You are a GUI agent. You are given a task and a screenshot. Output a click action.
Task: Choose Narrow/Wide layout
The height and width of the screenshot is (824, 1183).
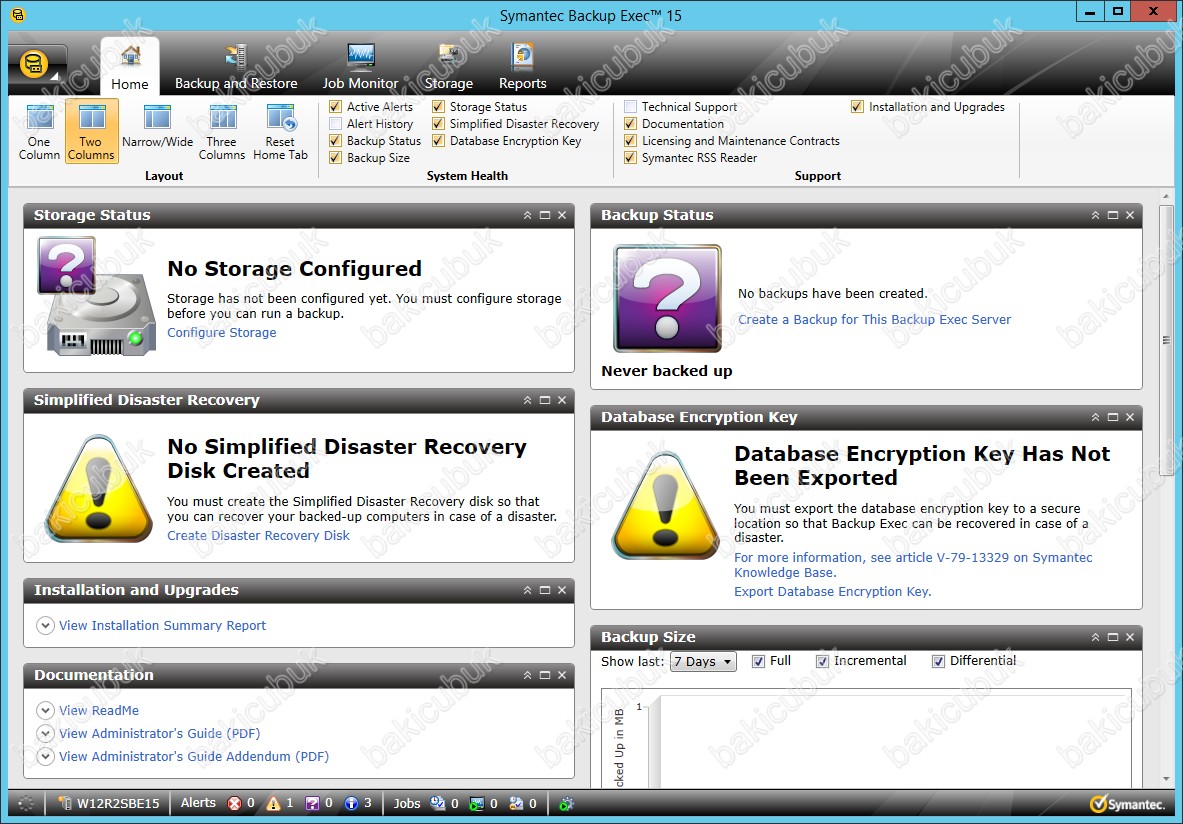[x=158, y=128]
